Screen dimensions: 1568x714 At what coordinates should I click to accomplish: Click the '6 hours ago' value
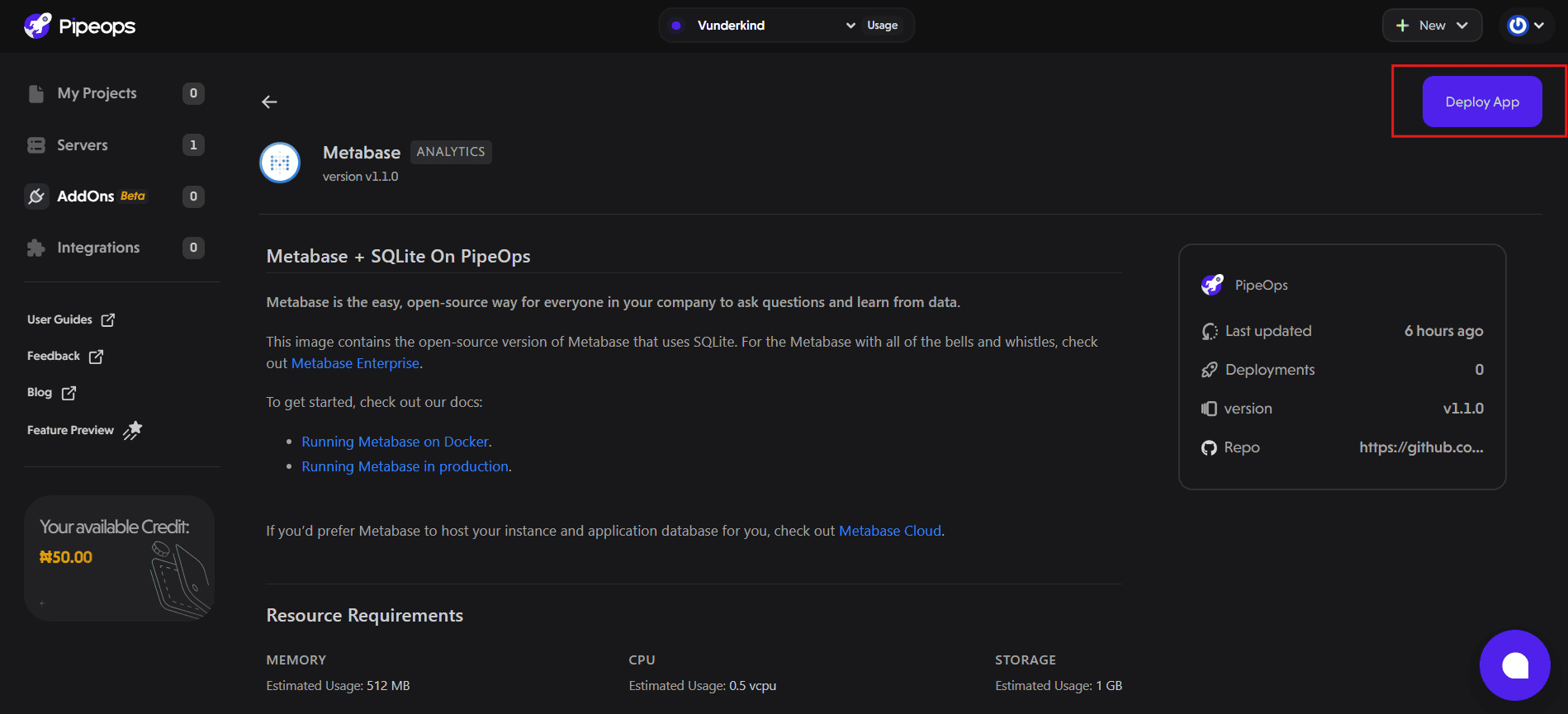pos(1443,331)
